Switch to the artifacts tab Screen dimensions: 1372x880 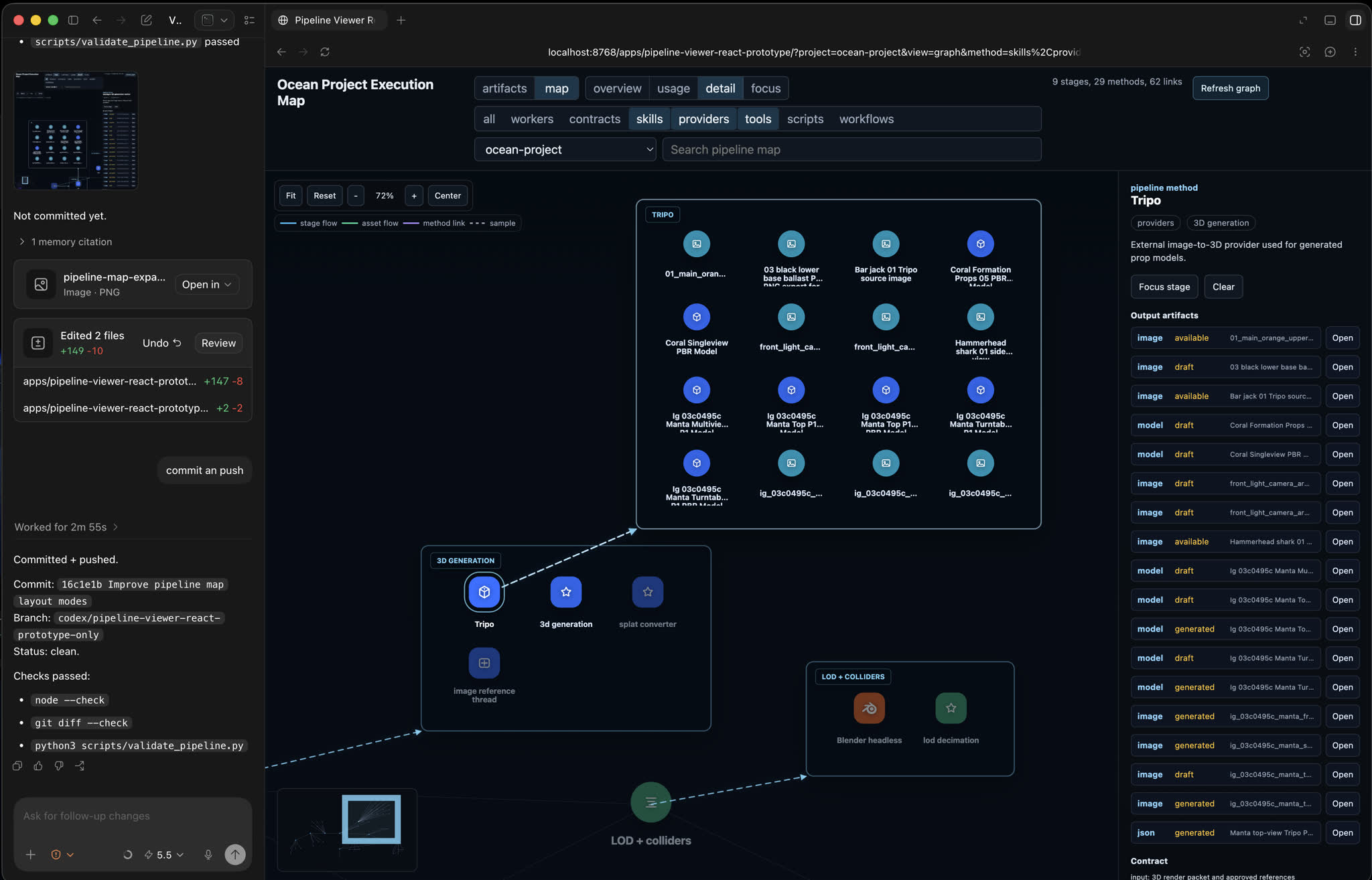click(504, 88)
